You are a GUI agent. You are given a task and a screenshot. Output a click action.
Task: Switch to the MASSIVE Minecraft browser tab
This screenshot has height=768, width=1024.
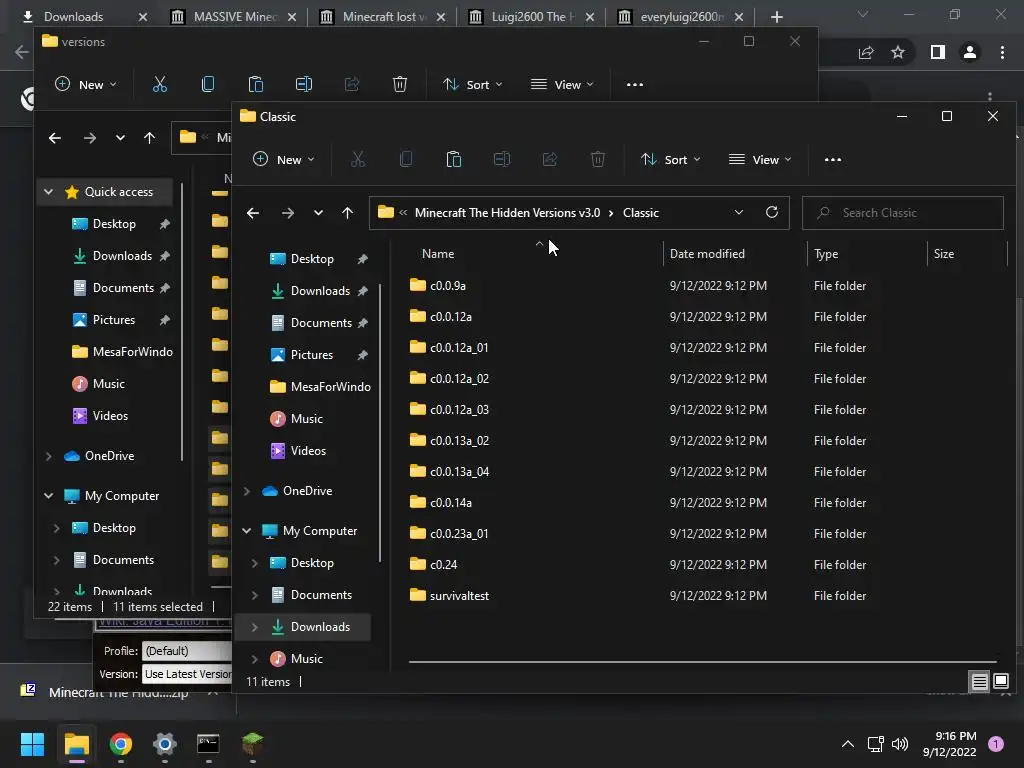pyautogui.click(x=232, y=17)
